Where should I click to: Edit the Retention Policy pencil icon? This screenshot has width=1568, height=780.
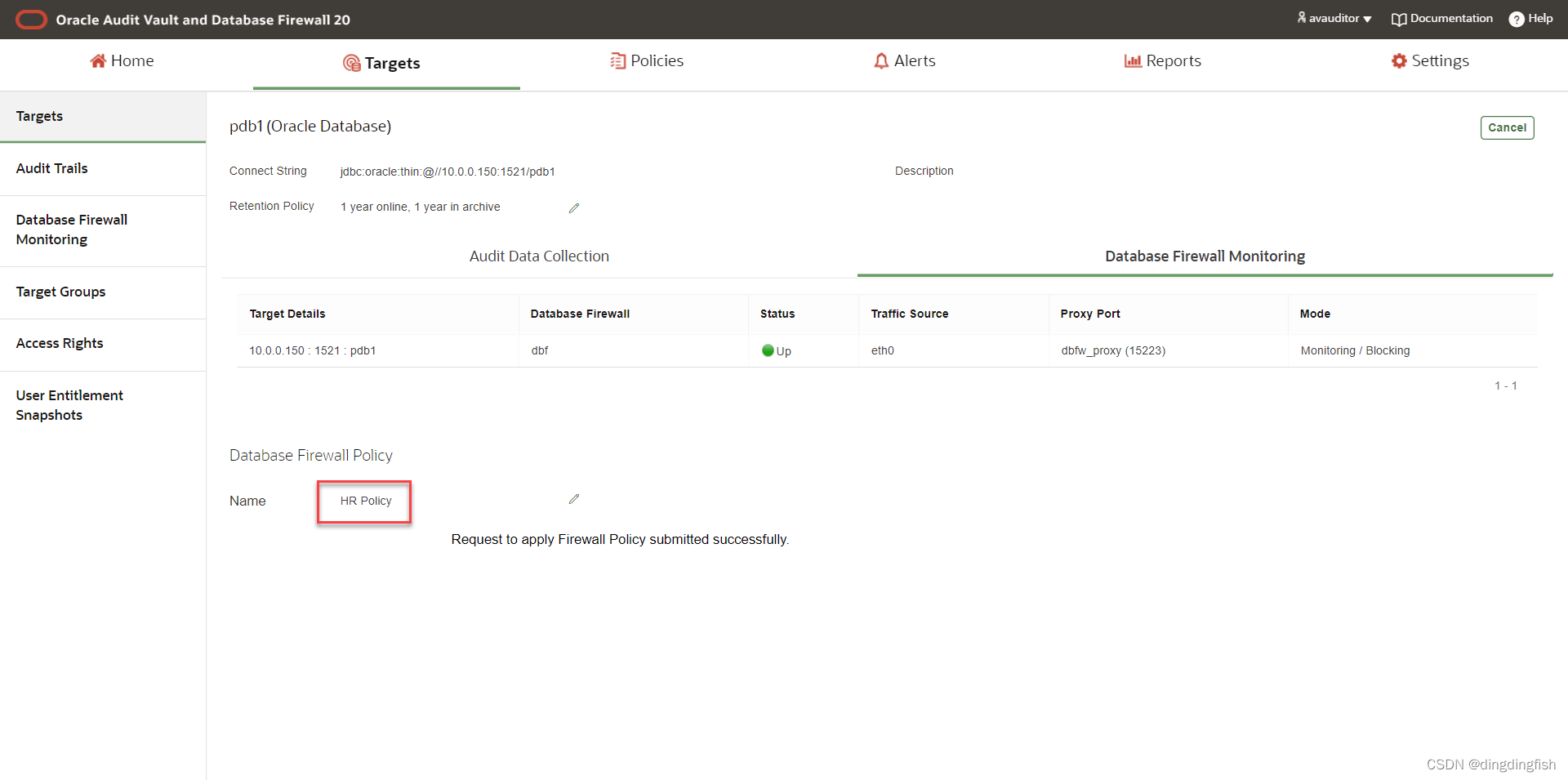574,208
